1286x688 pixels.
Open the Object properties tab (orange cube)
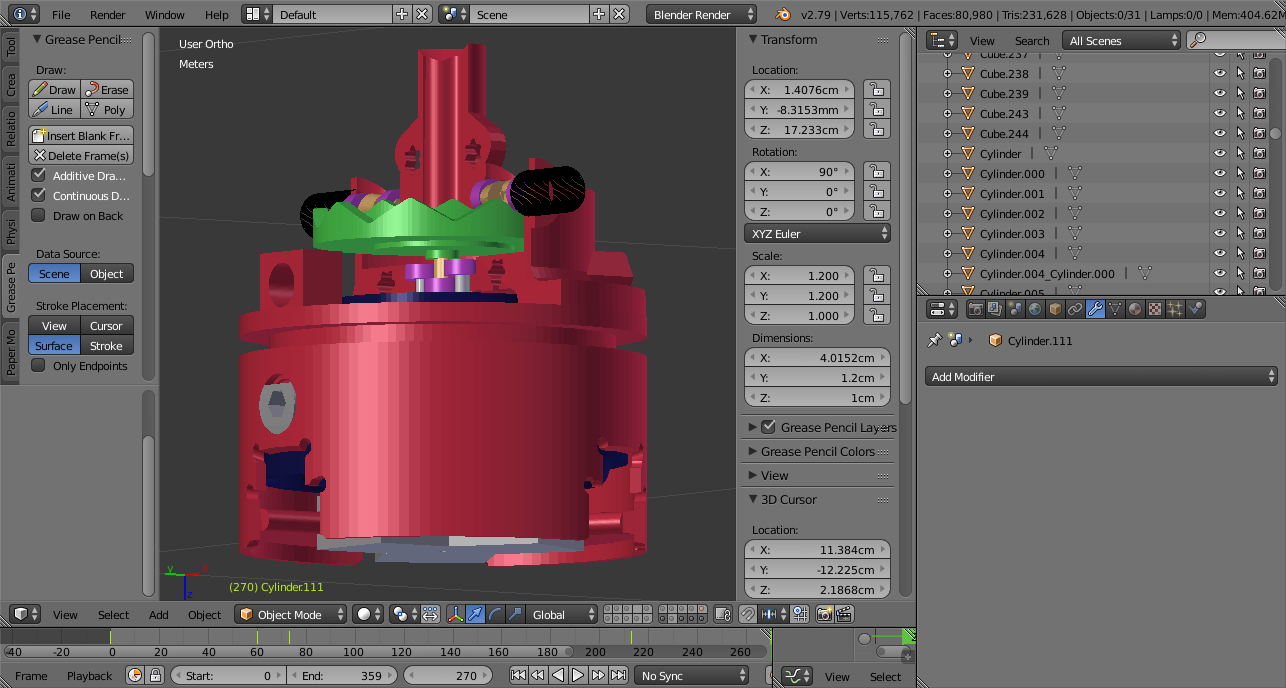(1055, 309)
